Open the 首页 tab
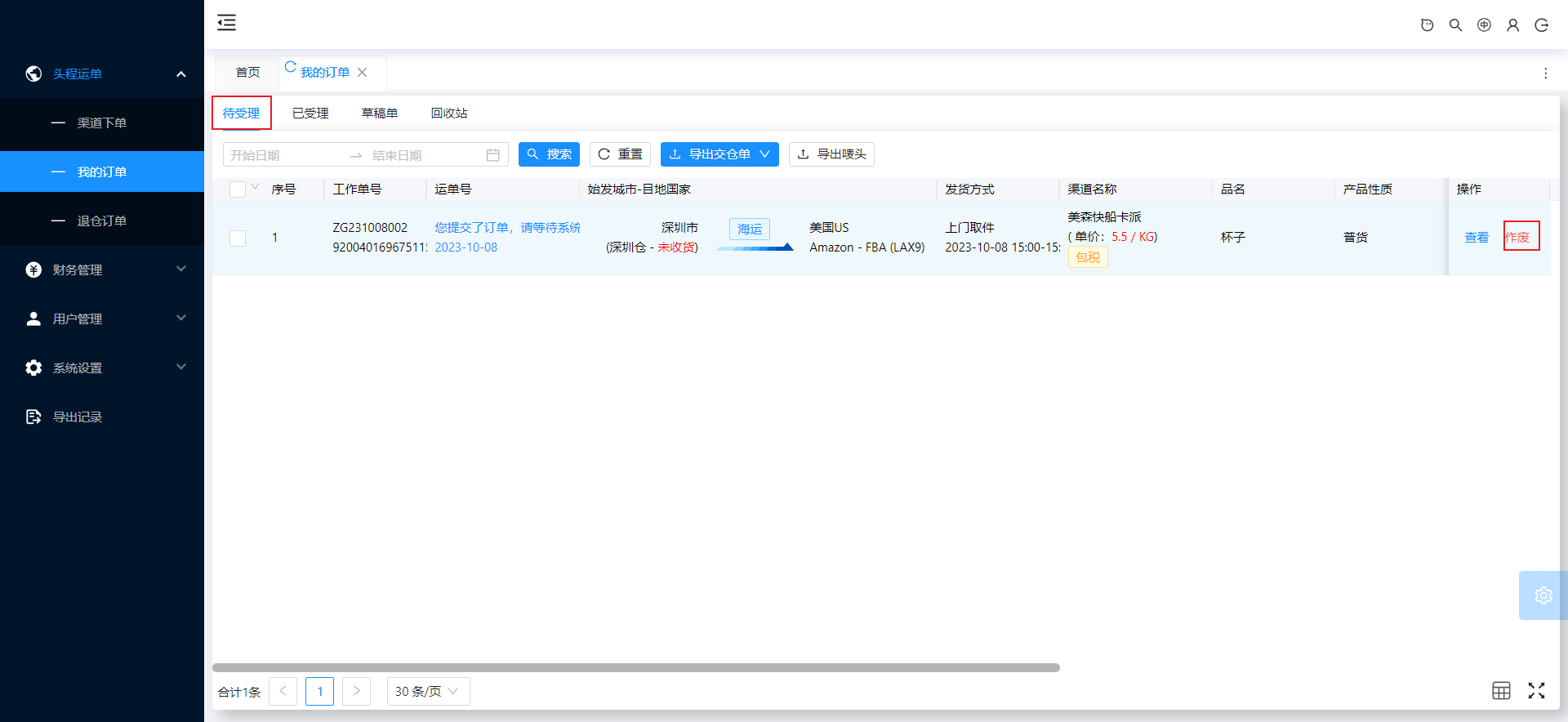Image resolution: width=1568 pixels, height=722 pixels. point(247,73)
